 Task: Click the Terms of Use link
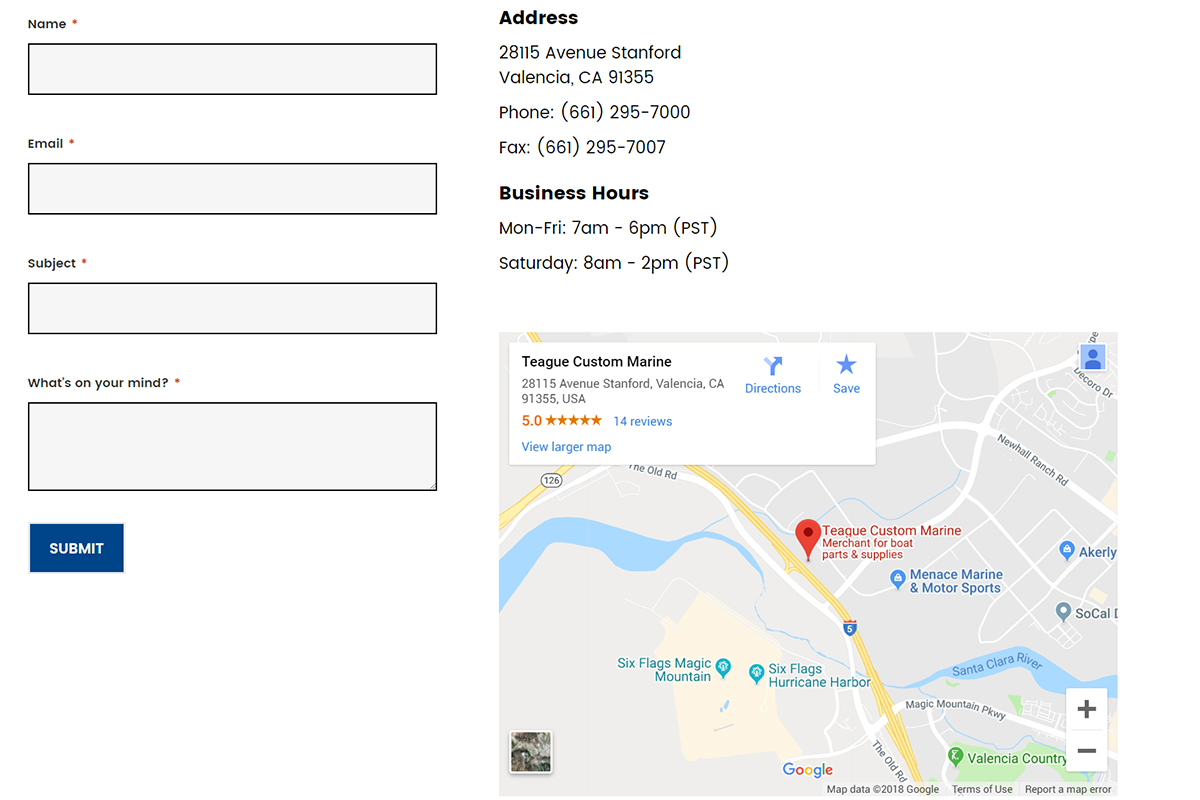click(x=982, y=790)
